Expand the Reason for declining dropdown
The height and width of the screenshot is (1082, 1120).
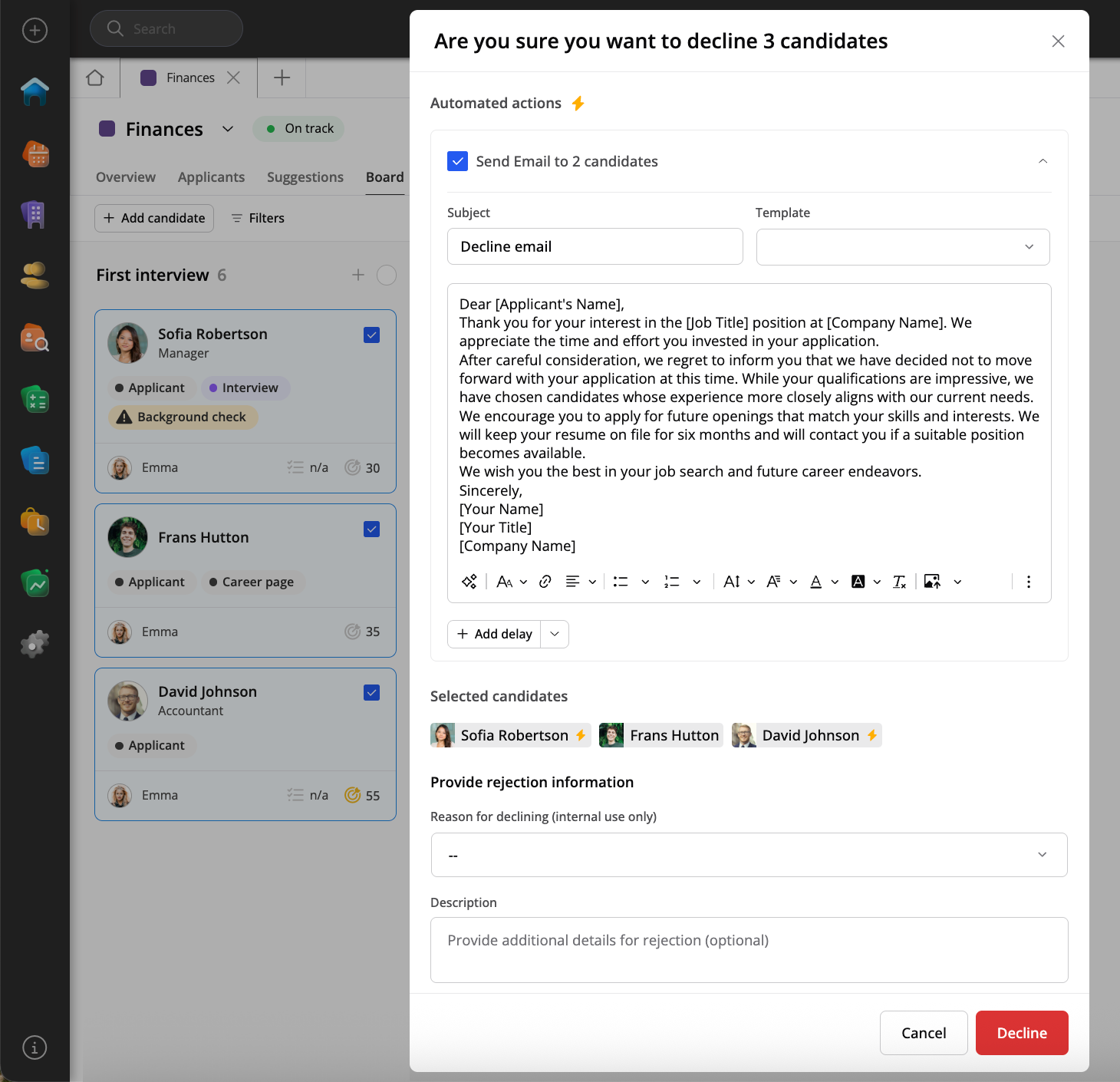coord(749,855)
